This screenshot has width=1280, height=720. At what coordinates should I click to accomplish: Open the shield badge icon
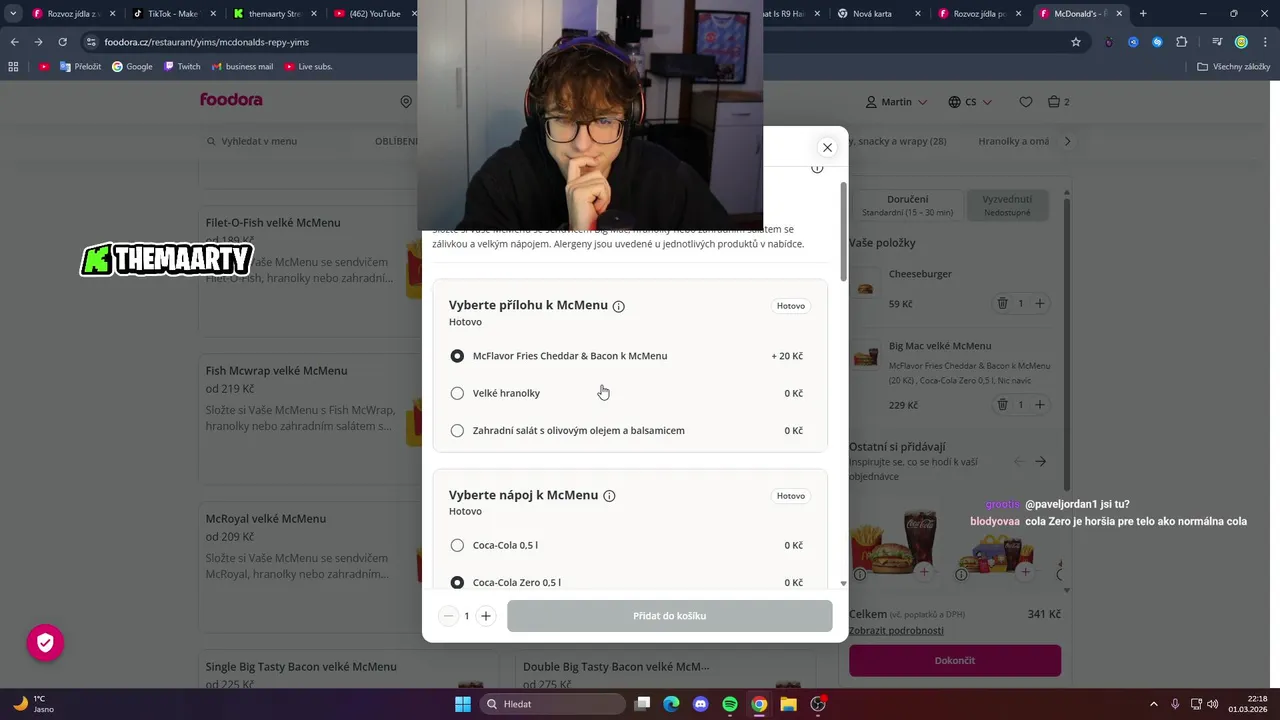point(45,643)
